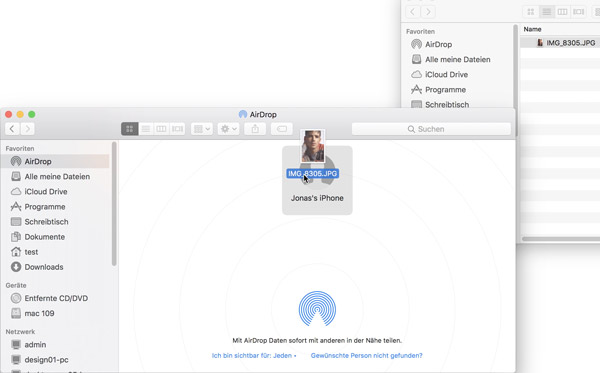Select AirDrop in front window sidebar

[55, 161]
